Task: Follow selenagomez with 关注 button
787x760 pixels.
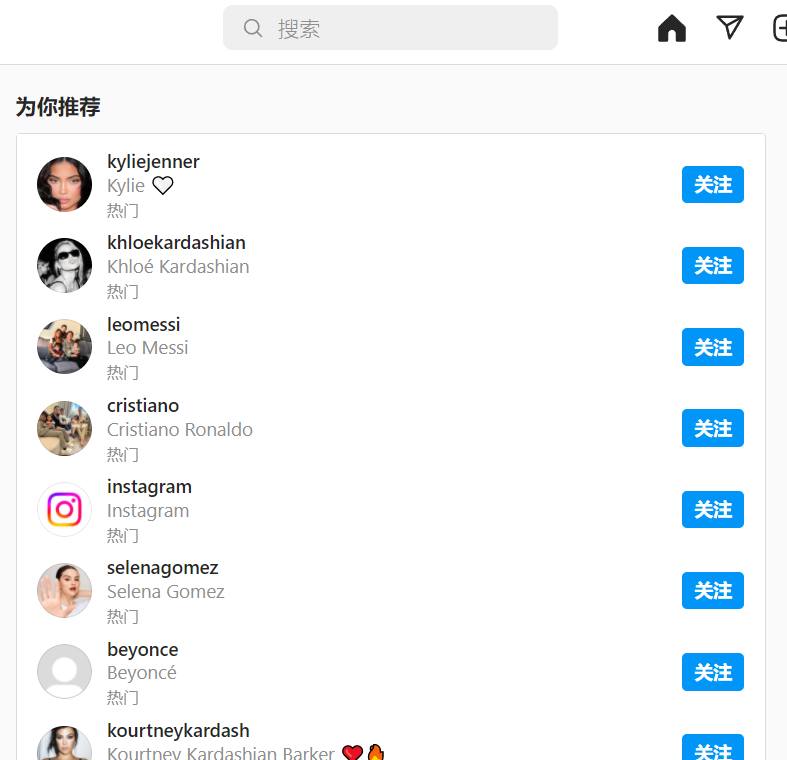Action: pyautogui.click(x=712, y=590)
